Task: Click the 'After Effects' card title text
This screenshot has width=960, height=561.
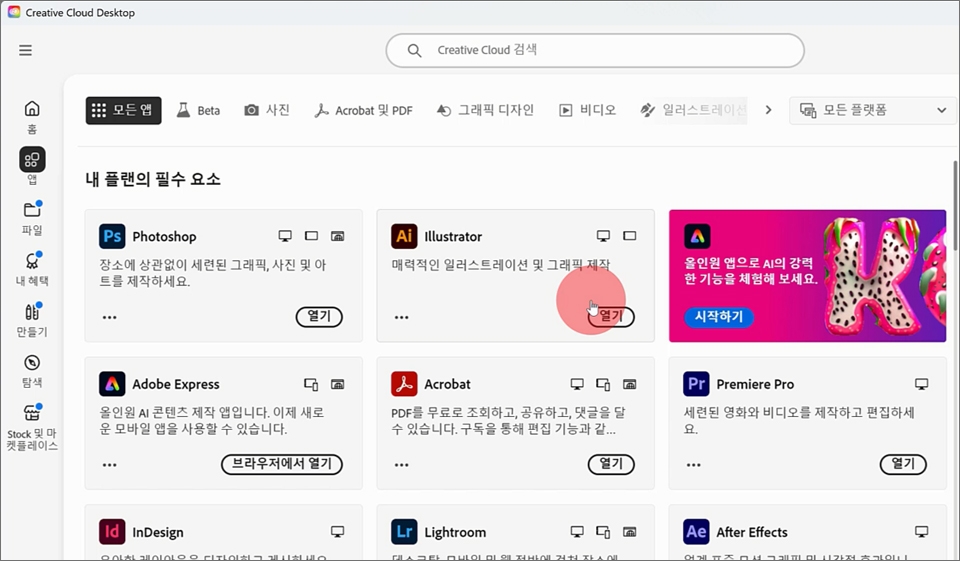Action: pyautogui.click(x=752, y=532)
